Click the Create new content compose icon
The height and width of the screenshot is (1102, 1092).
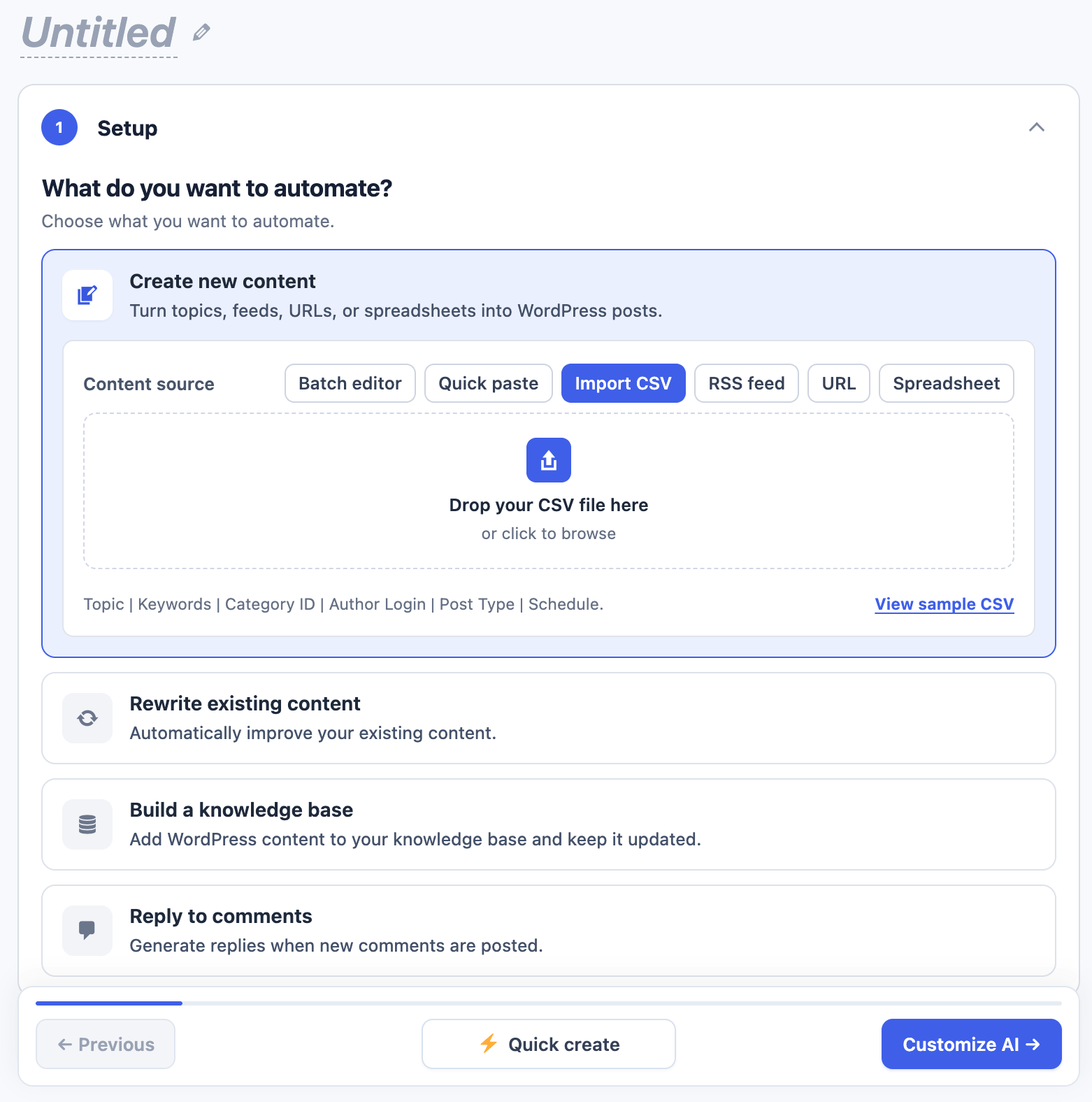[x=87, y=295]
